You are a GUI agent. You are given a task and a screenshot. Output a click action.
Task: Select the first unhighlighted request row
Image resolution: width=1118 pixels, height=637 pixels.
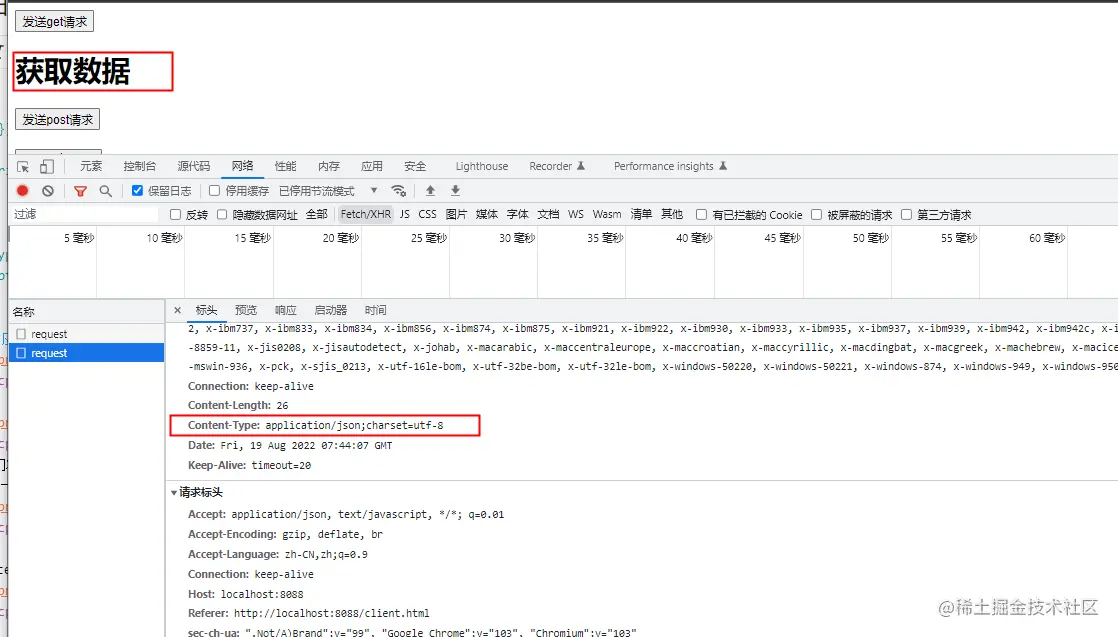86,334
